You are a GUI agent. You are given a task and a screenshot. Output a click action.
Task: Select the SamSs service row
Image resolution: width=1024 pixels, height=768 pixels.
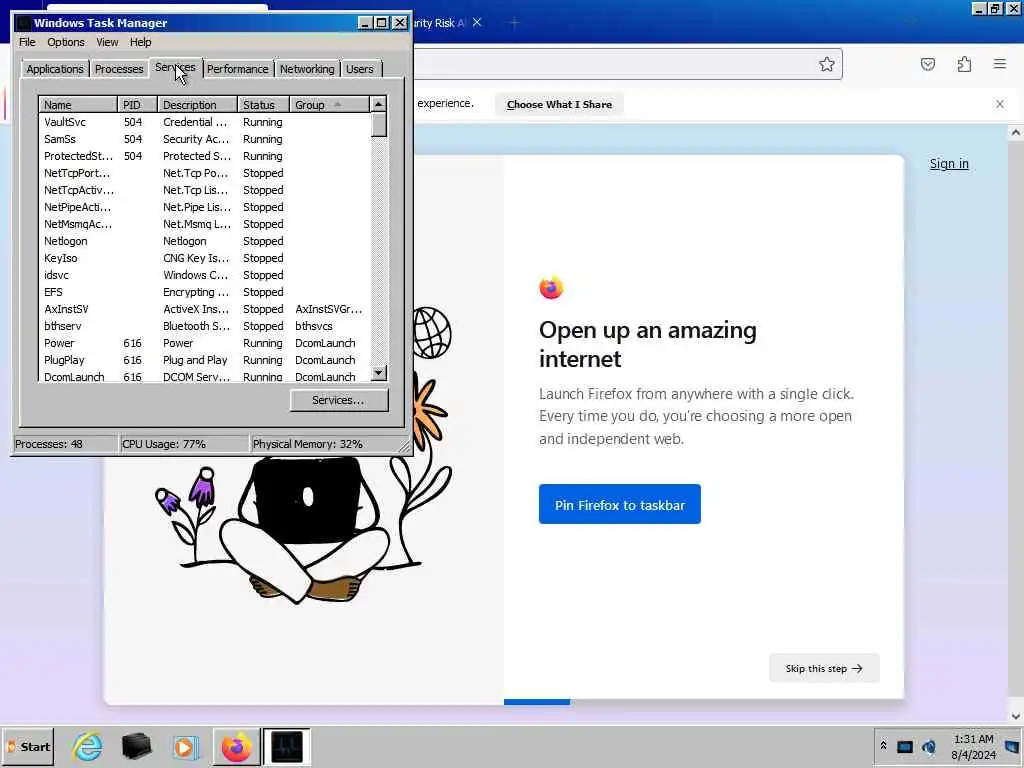pyautogui.click(x=204, y=139)
